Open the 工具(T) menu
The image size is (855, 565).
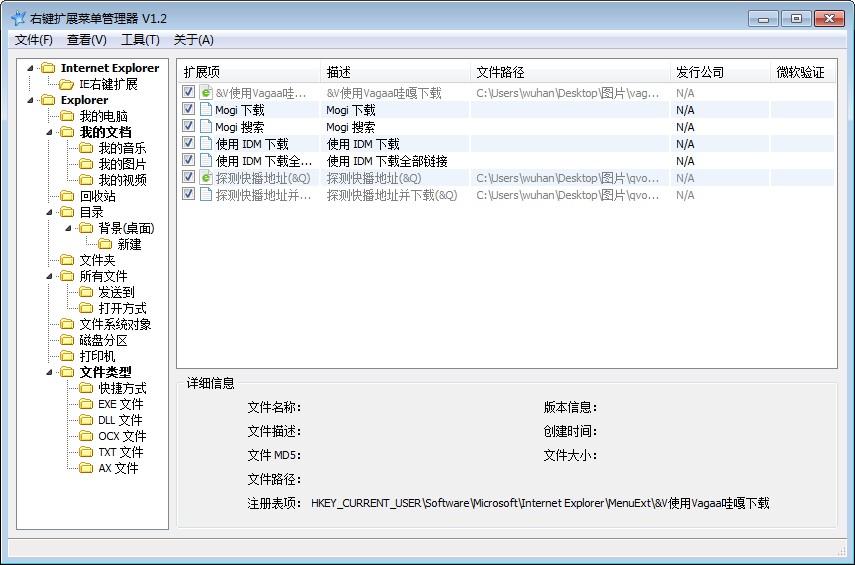pos(140,40)
